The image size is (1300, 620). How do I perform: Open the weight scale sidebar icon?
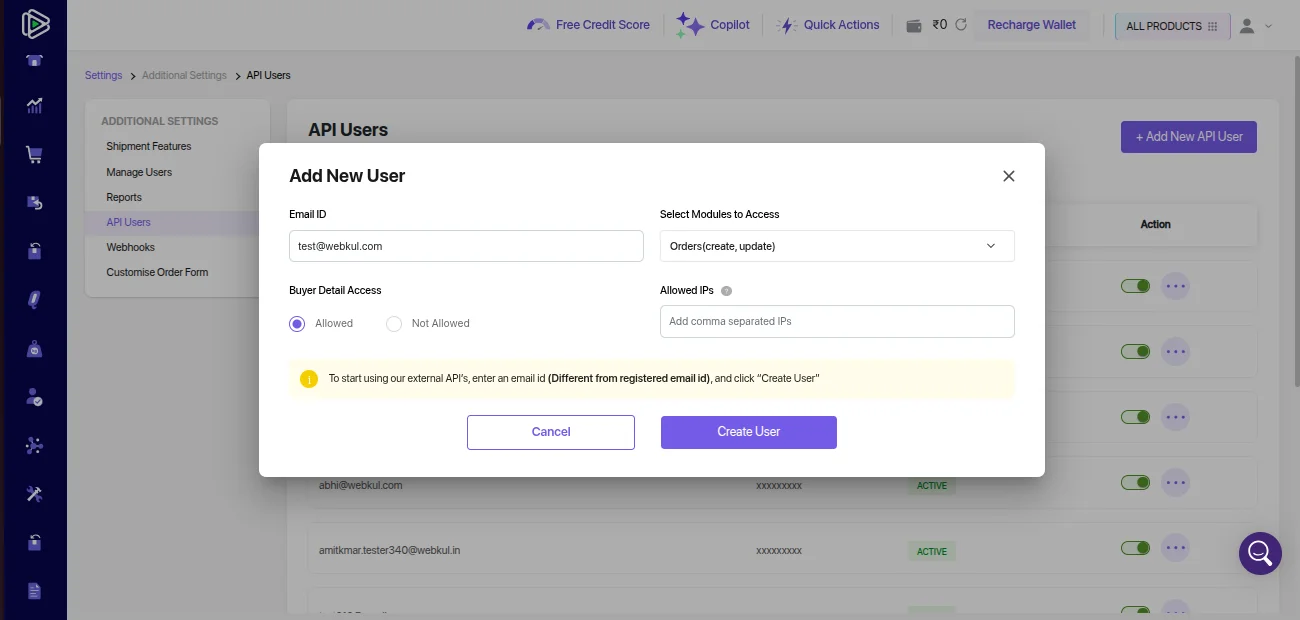click(x=34, y=350)
